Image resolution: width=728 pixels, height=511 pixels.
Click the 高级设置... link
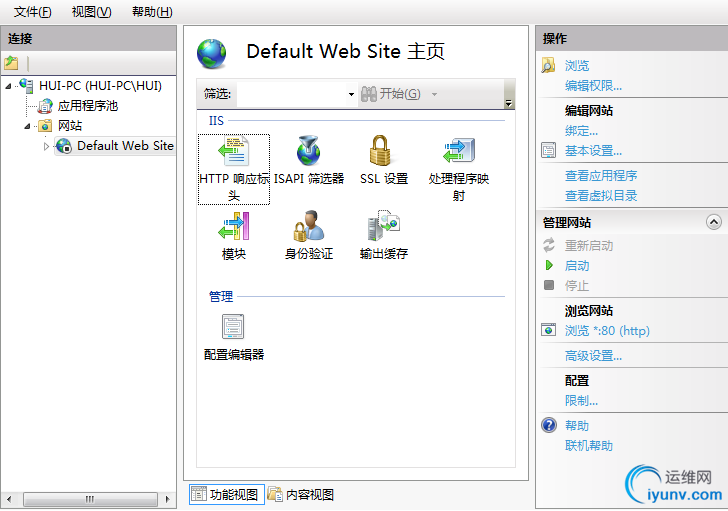[x=593, y=356]
